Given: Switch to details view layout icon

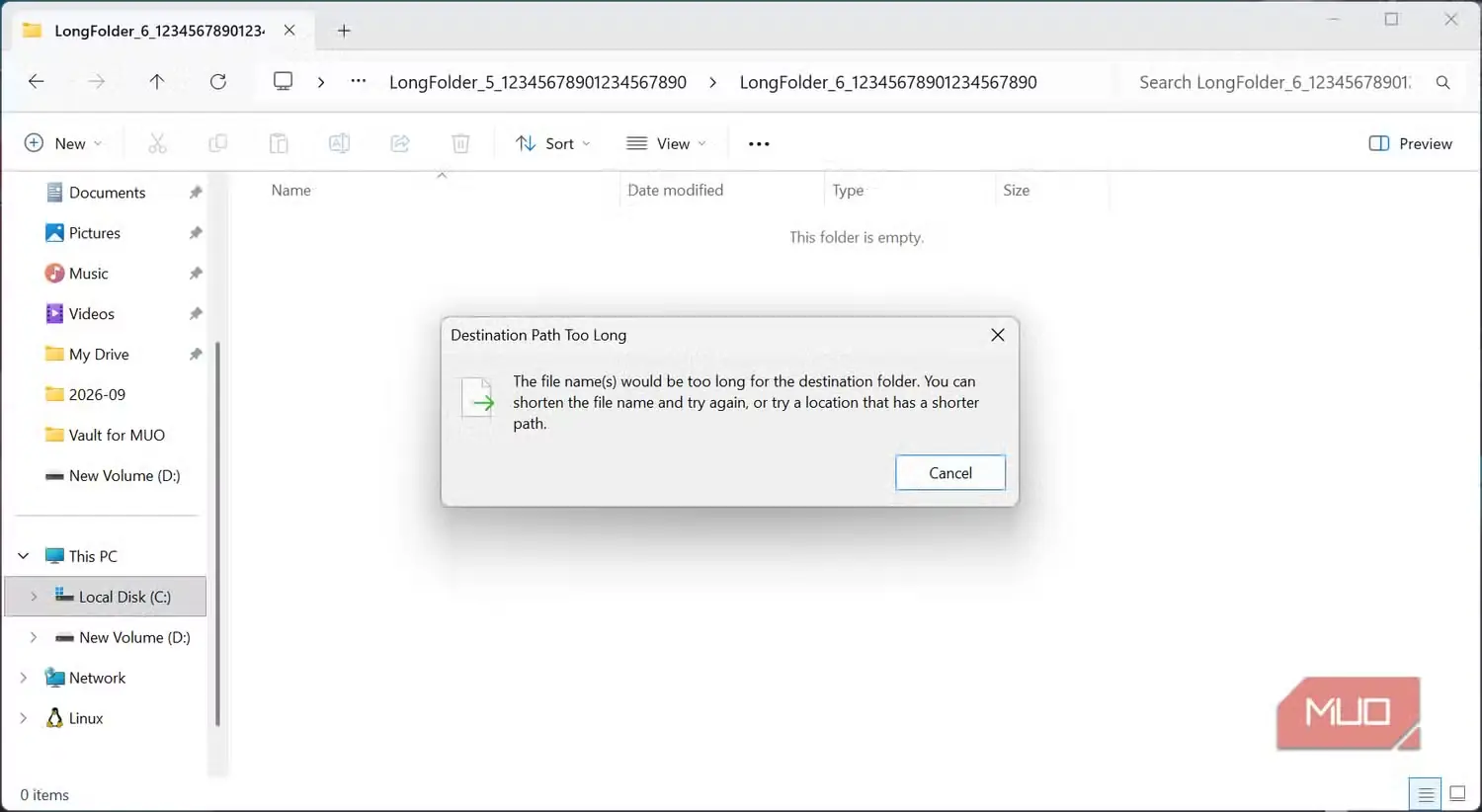Looking at the screenshot, I should point(1426,794).
